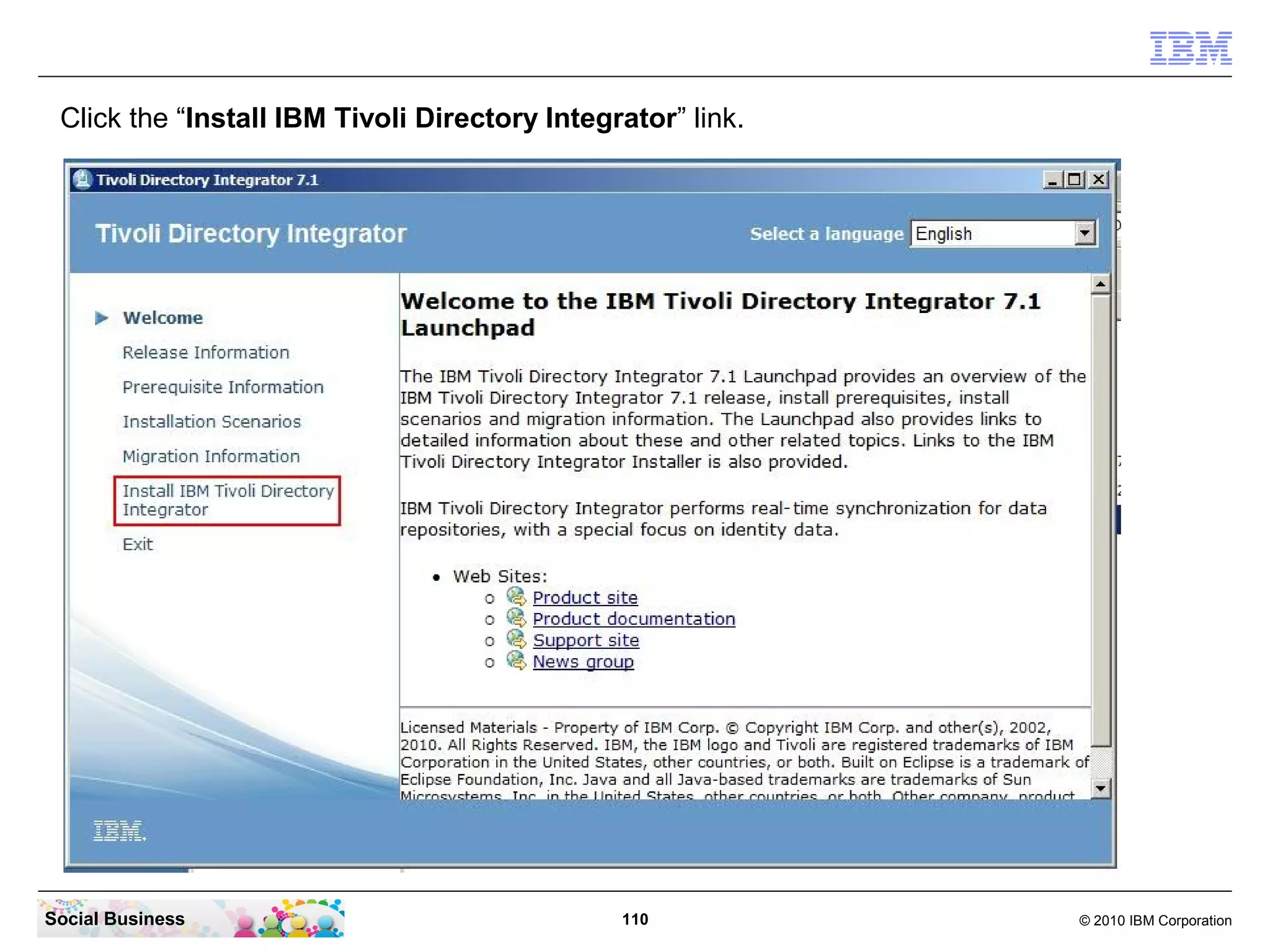Click the globe icon beside Product site

coord(516,597)
